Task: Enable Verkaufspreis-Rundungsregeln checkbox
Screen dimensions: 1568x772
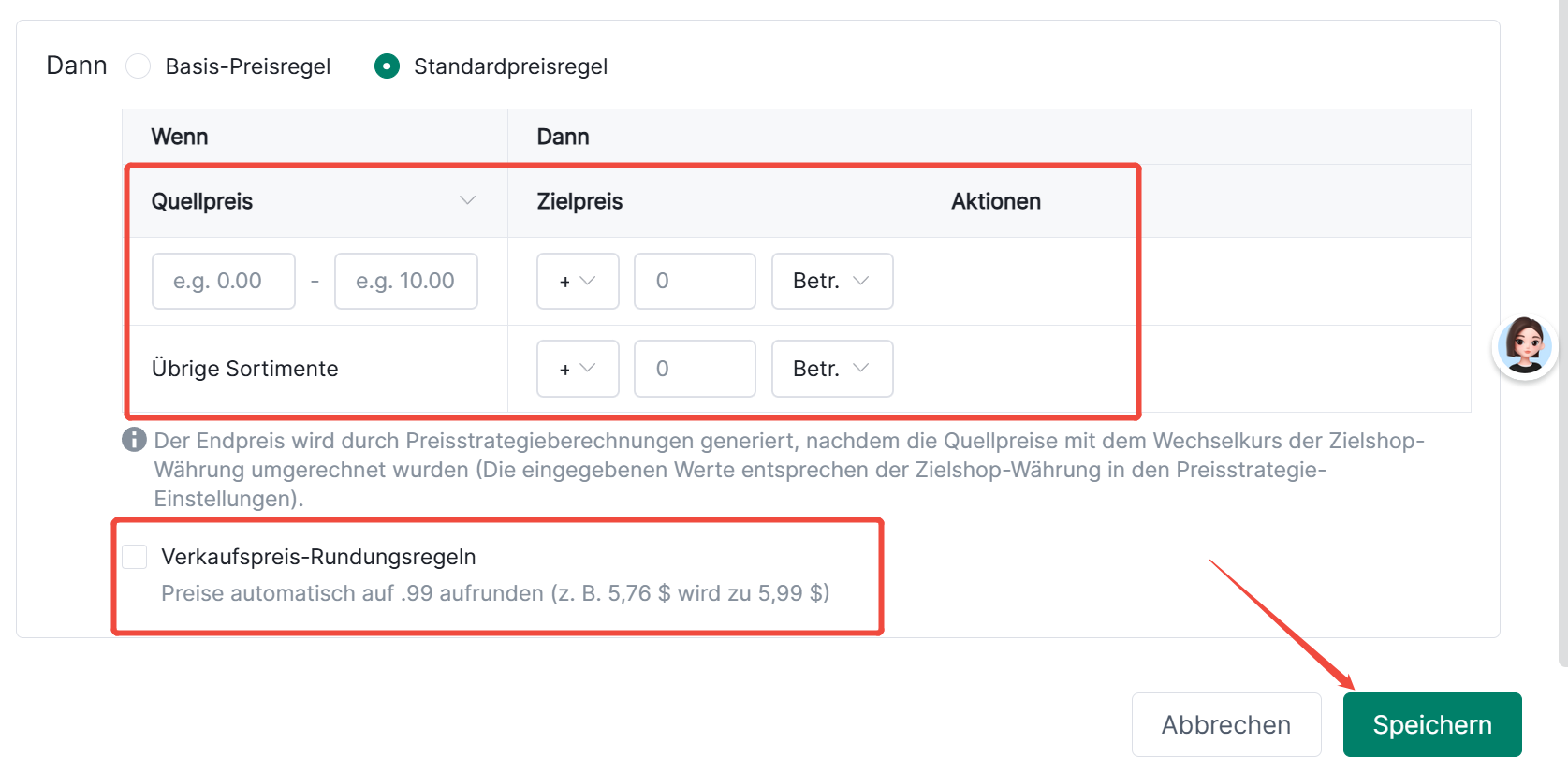Action: point(134,557)
